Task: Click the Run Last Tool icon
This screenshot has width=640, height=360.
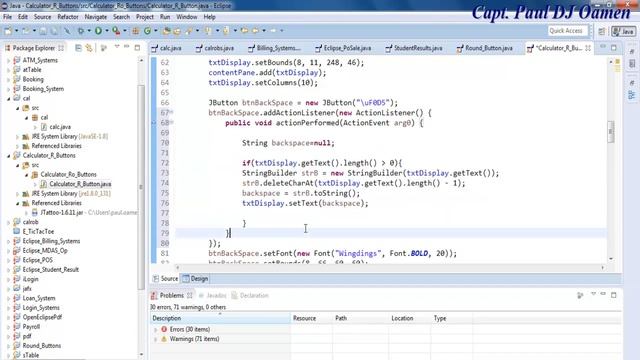Action: coord(116,31)
